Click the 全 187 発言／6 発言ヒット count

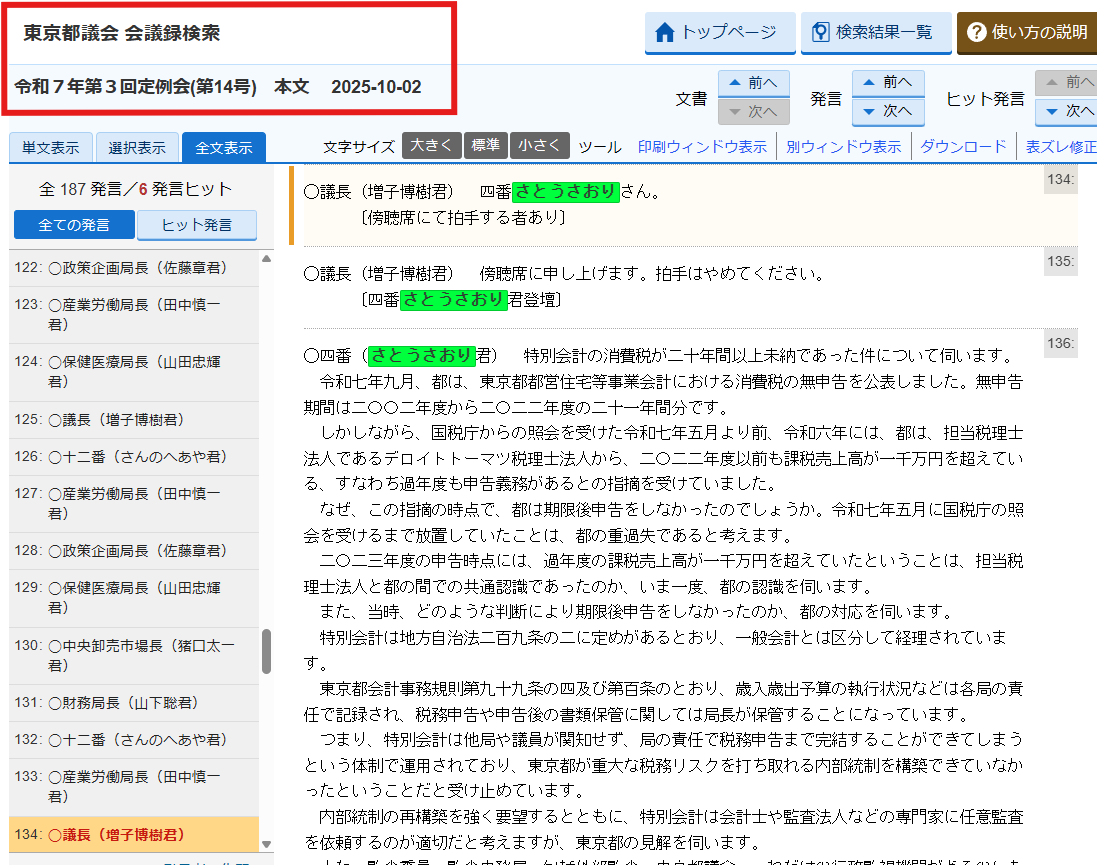pyautogui.click(x=135, y=189)
